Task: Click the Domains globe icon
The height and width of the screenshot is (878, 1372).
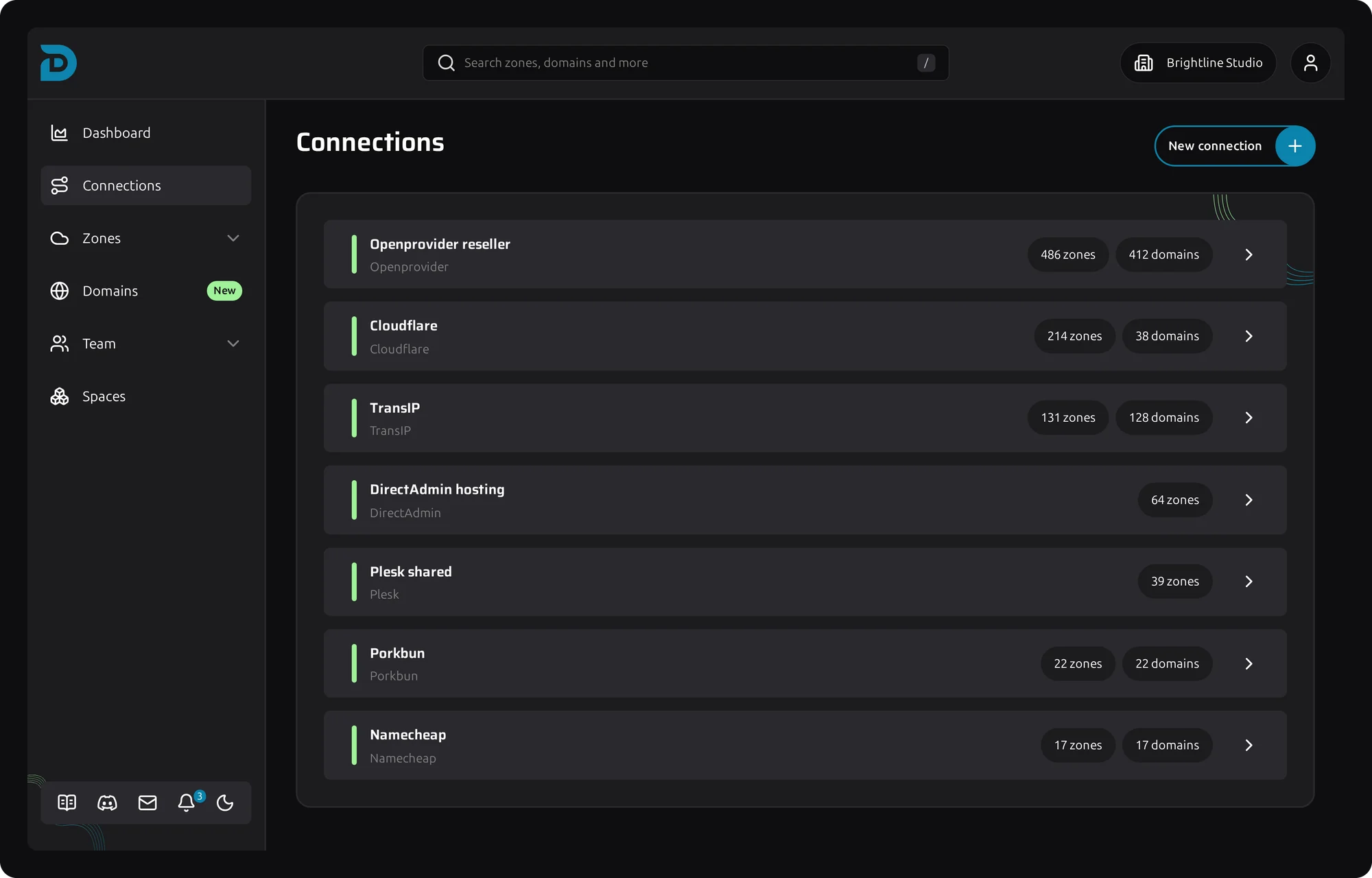Action: [60, 291]
